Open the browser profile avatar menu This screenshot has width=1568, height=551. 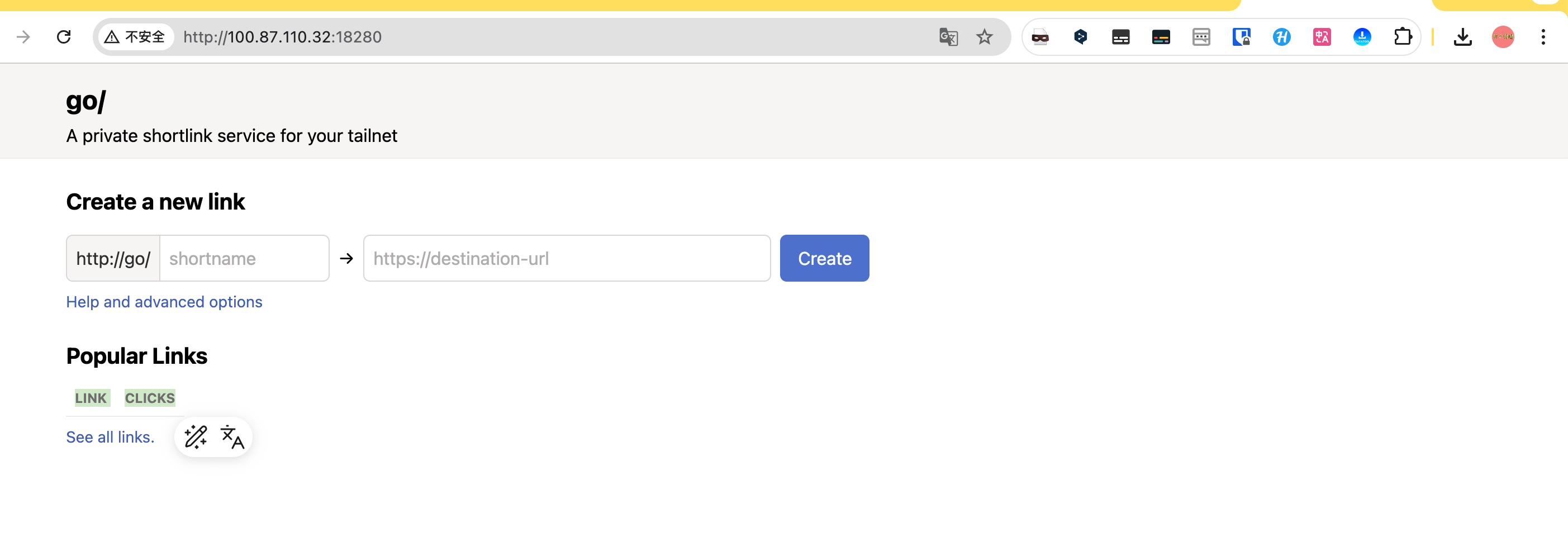pyautogui.click(x=1502, y=37)
